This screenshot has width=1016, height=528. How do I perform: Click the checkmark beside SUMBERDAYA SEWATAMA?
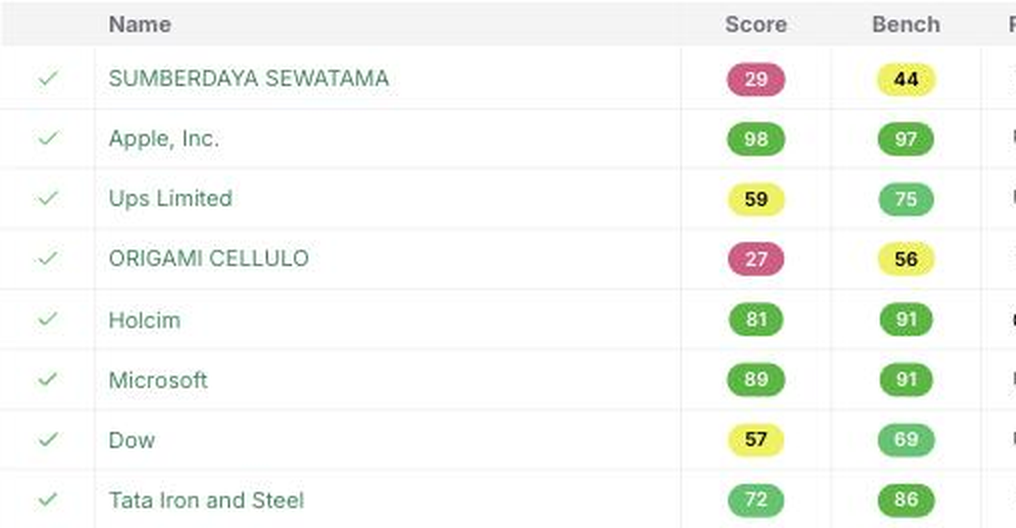(x=48, y=78)
